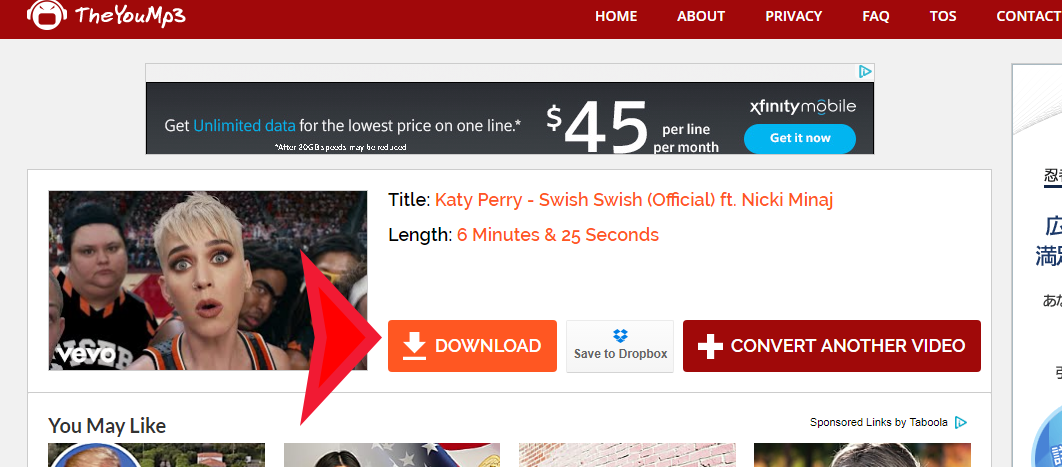The image size is (1062, 467).
Task: Open the FAQ navigation link
Action: [x=876, y=16]
